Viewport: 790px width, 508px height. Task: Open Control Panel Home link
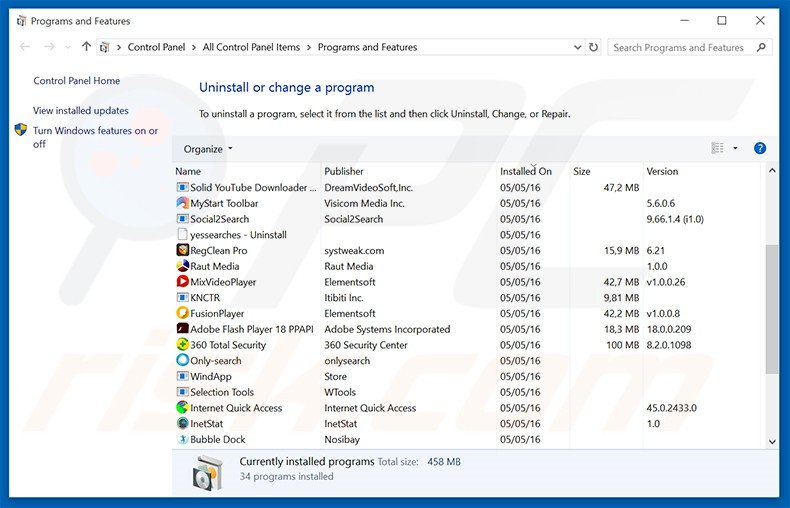pyautogui.click(x=76, y=81)
